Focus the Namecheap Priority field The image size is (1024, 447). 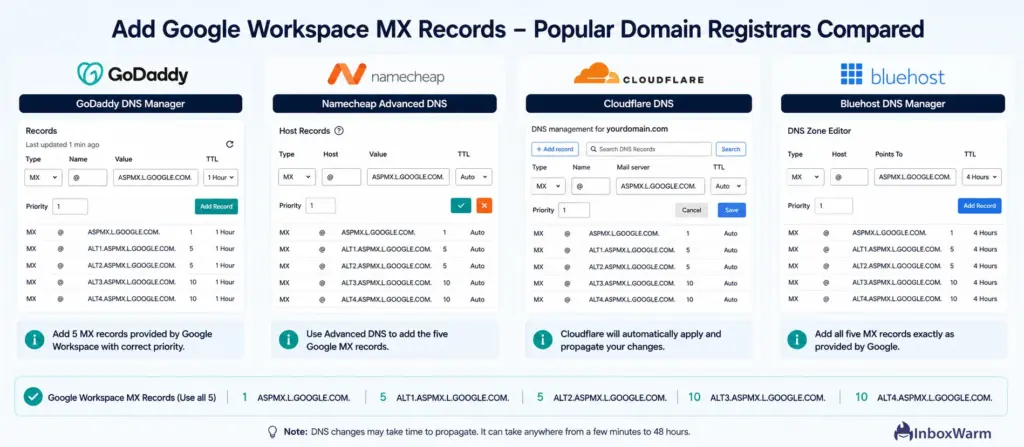point(320,206)
